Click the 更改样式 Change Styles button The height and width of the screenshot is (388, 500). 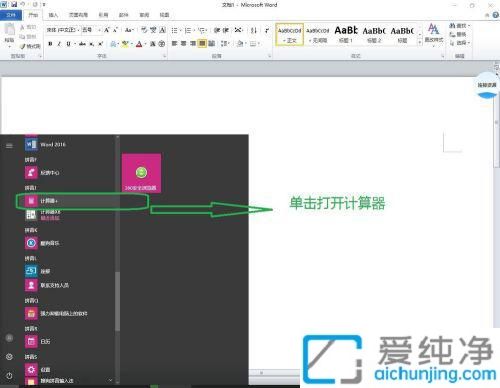[434, 35]
